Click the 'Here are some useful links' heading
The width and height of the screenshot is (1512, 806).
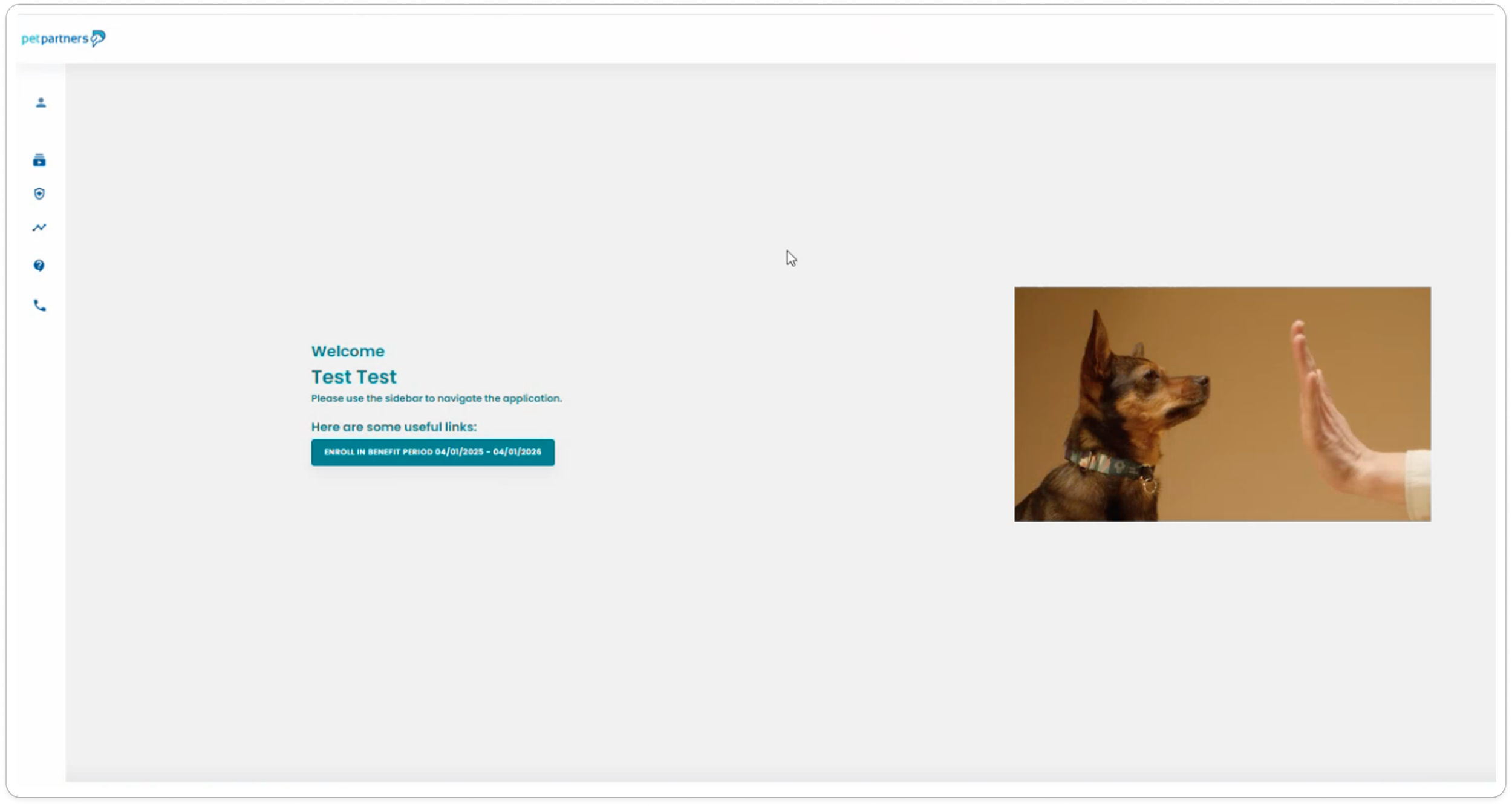pos(394,427)
